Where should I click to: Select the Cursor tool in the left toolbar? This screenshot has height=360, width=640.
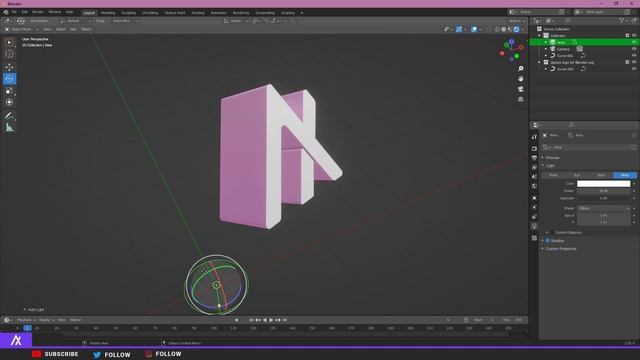click(9, 54)
